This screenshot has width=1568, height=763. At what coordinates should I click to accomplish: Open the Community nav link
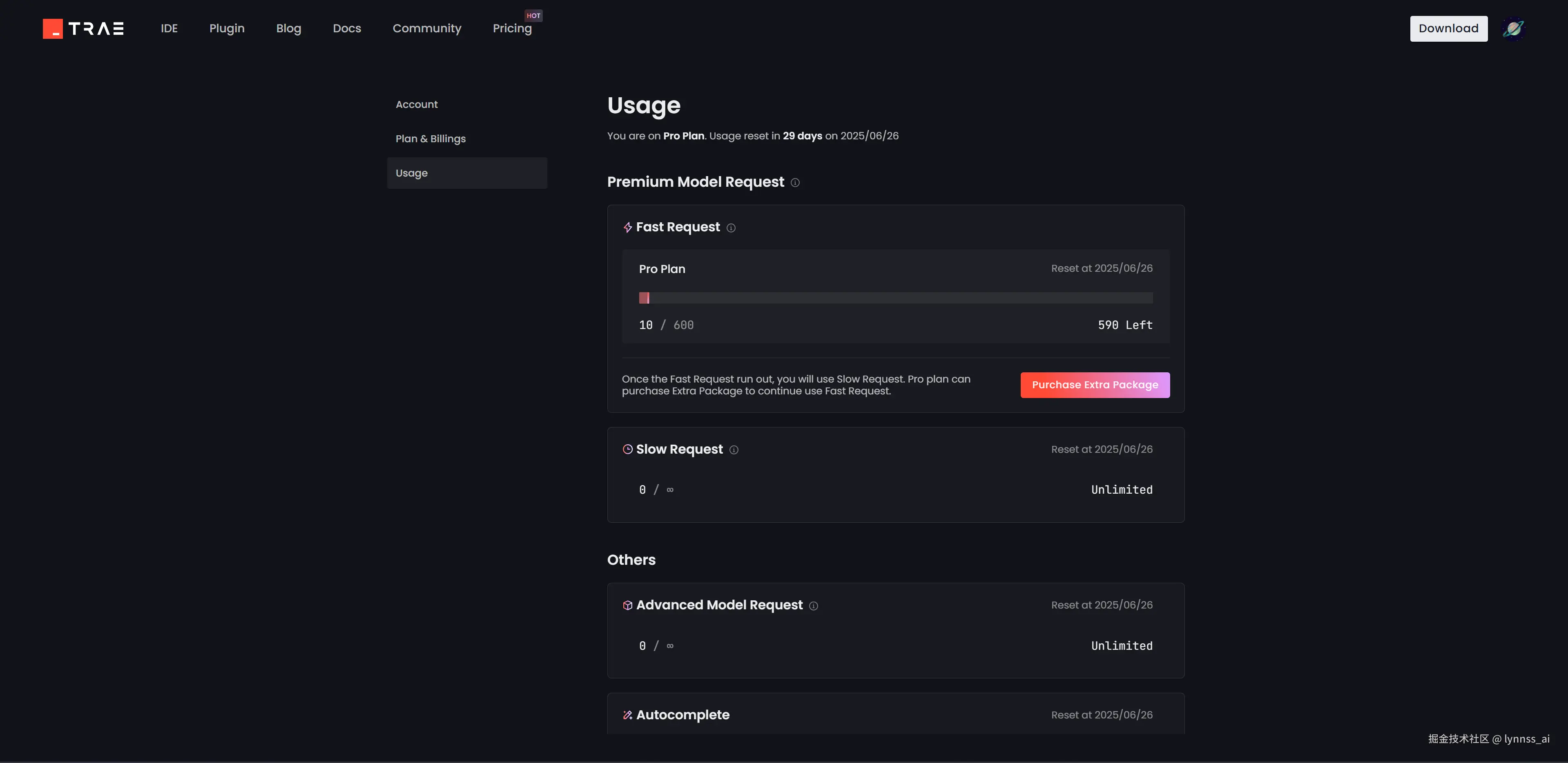pos(427,29)
